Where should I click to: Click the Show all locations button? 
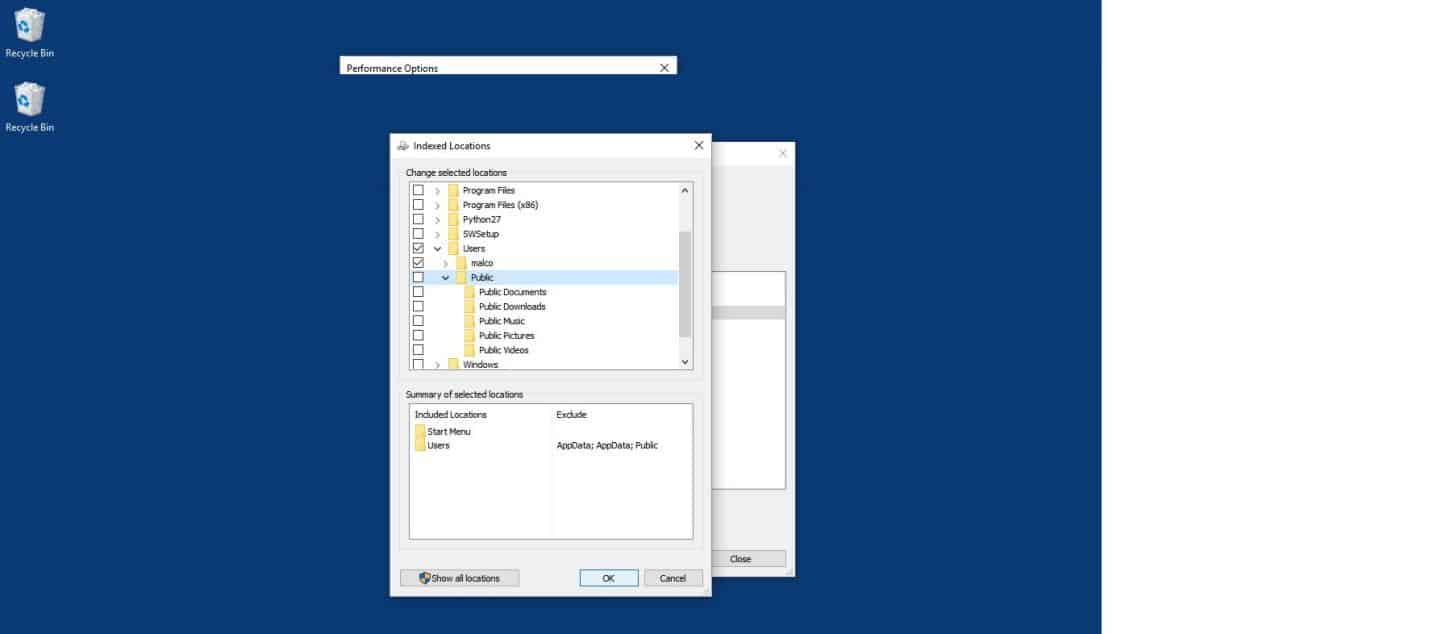click(459, 578)
